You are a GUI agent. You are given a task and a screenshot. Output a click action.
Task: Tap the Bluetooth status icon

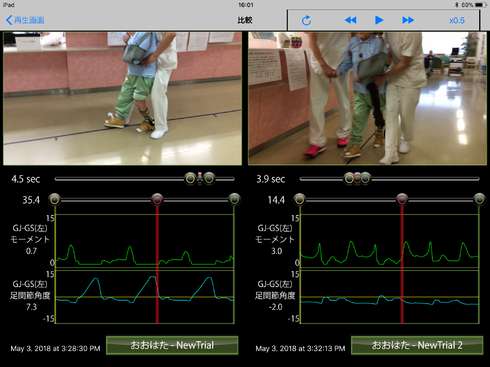coord(457,5)
